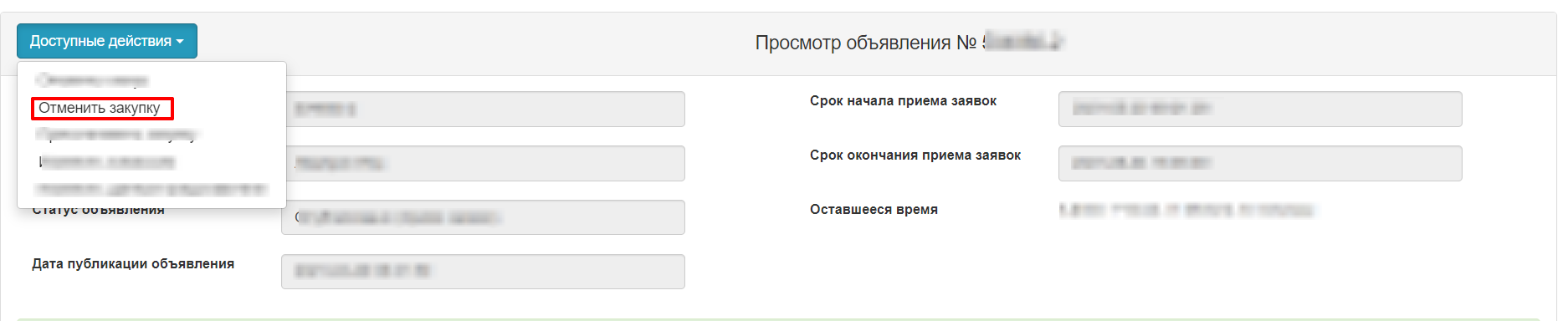Click the Срок окончания приема заявок field
This screenshot has height=321, width=1568.
1260,163
